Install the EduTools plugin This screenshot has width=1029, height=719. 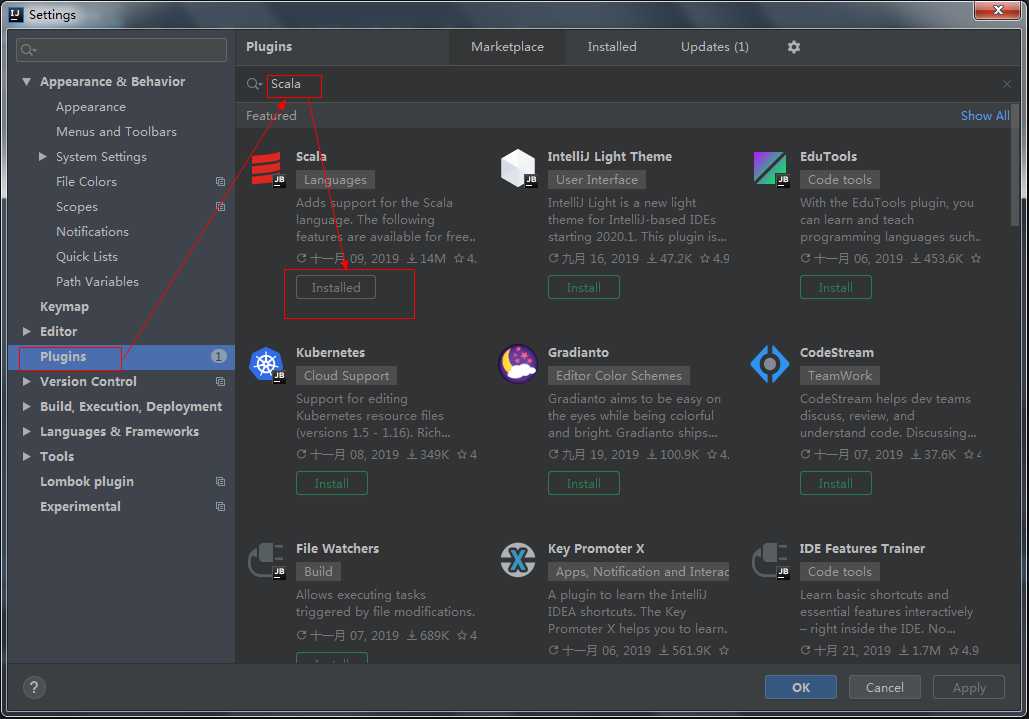[x=835, y=287]
